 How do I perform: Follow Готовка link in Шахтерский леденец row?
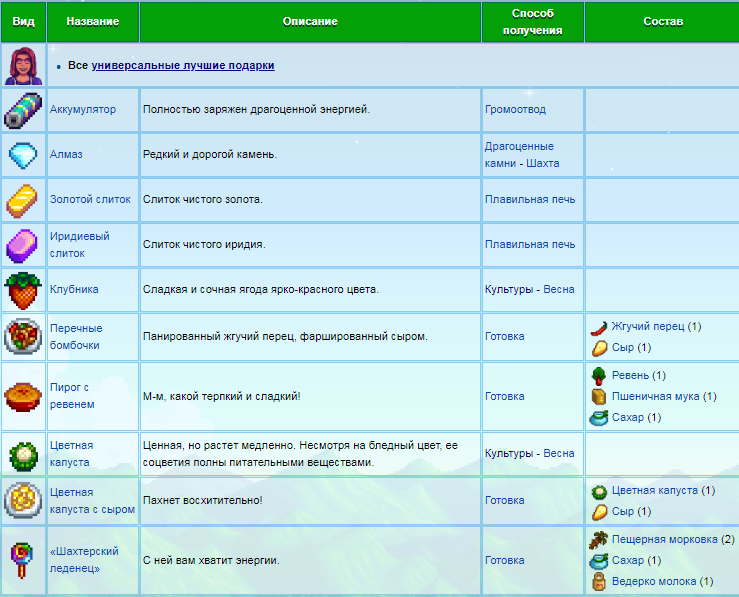pos(504,560)
